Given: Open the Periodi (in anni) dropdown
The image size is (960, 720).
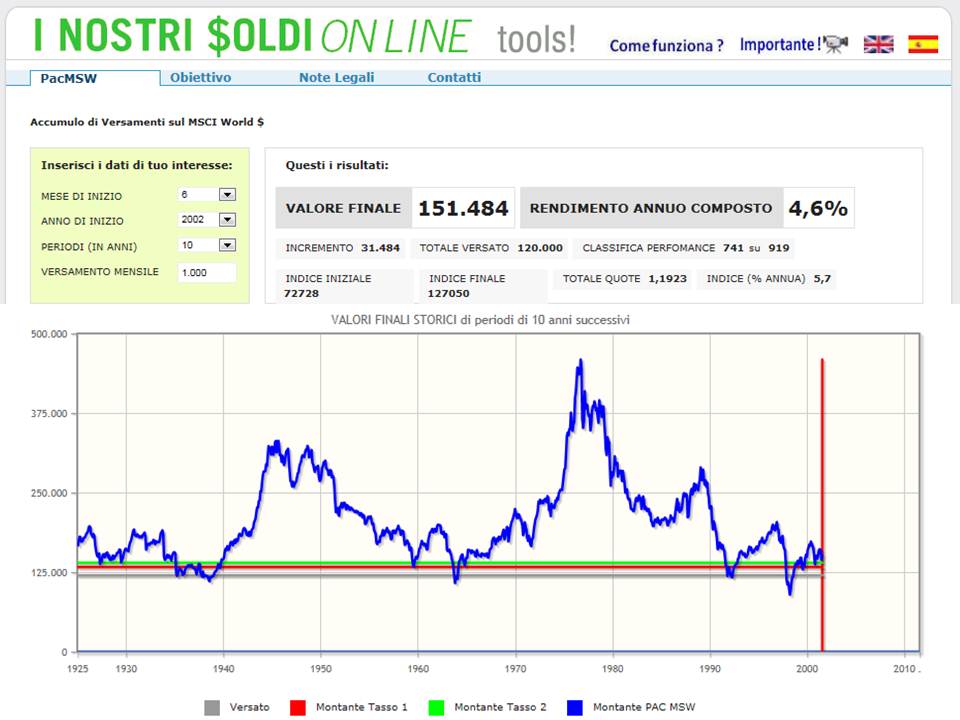Looking at the screenshot, I should 227,245.
